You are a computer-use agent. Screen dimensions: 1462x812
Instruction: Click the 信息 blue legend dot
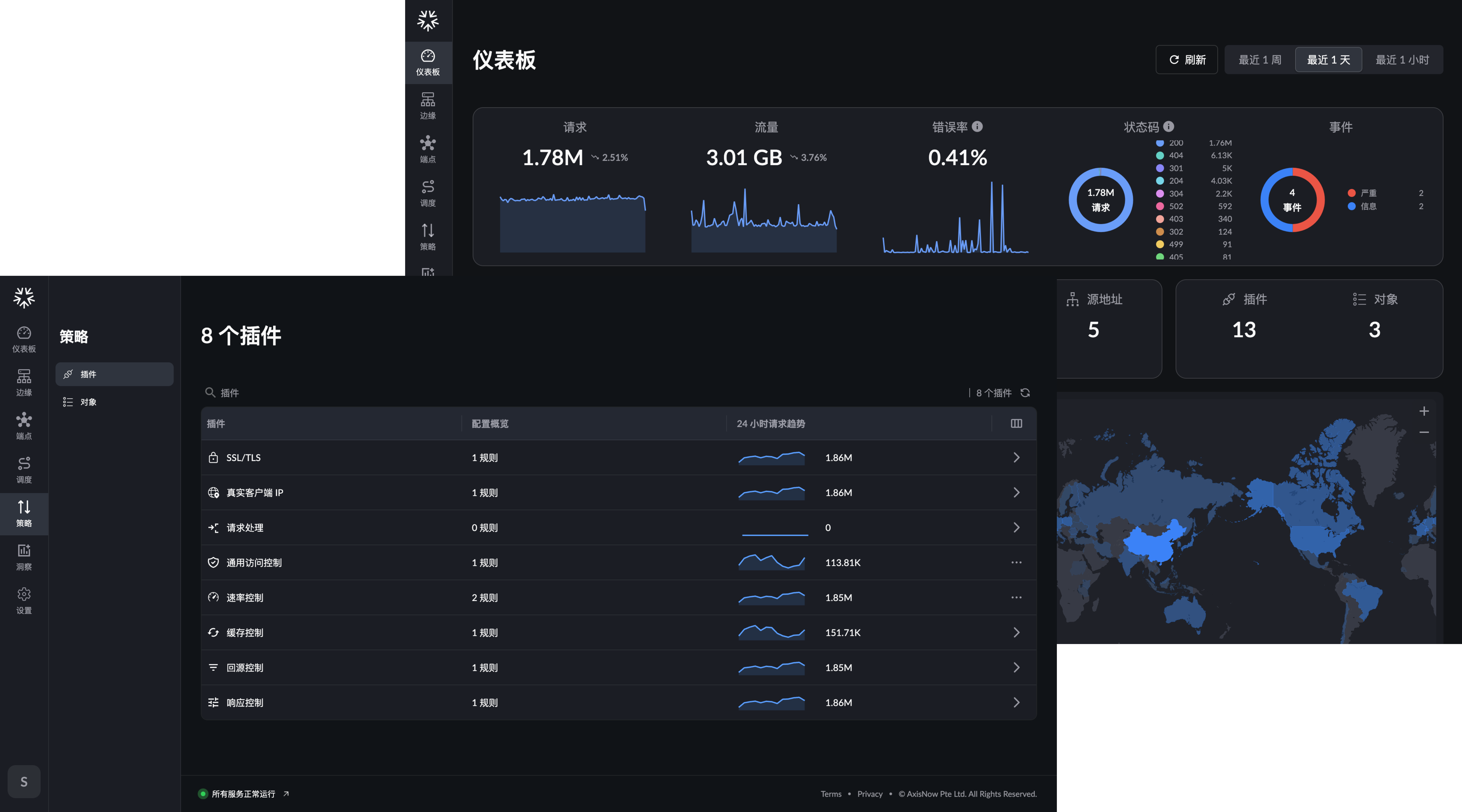1352,206
